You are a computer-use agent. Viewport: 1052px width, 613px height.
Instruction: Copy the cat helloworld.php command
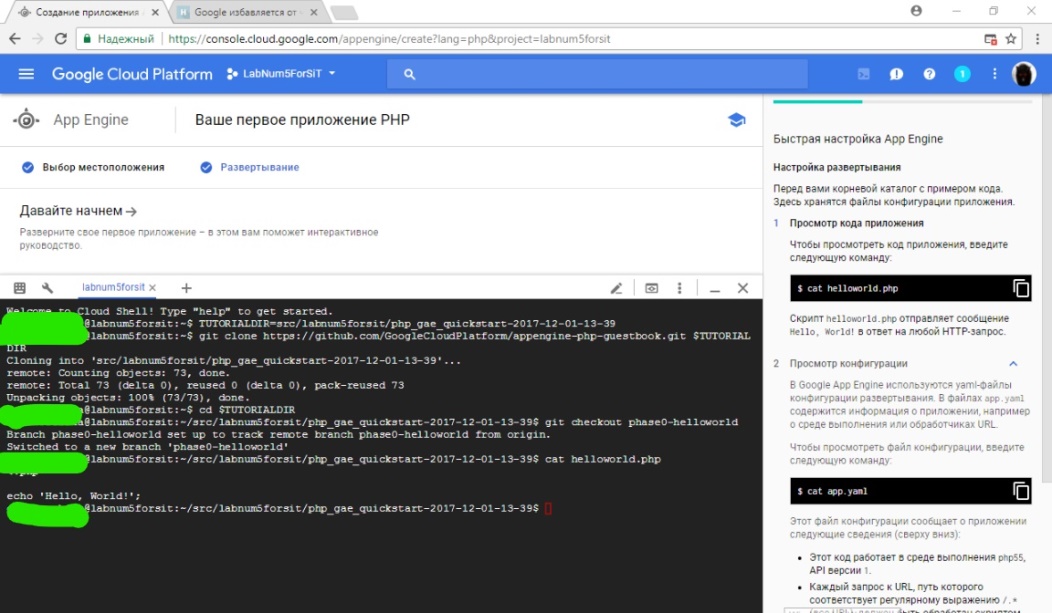(x=1020, y=288)
